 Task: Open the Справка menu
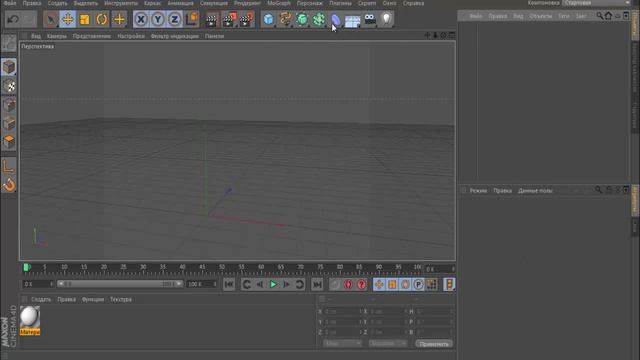(413, 3)
